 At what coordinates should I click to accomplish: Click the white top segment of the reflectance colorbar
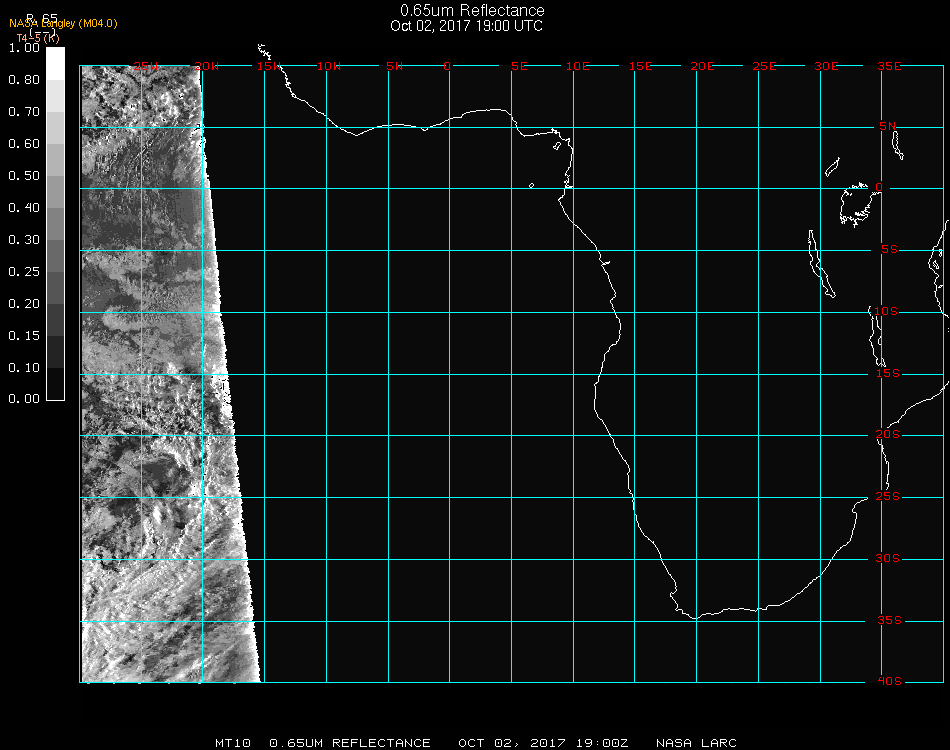click(56, 62)
